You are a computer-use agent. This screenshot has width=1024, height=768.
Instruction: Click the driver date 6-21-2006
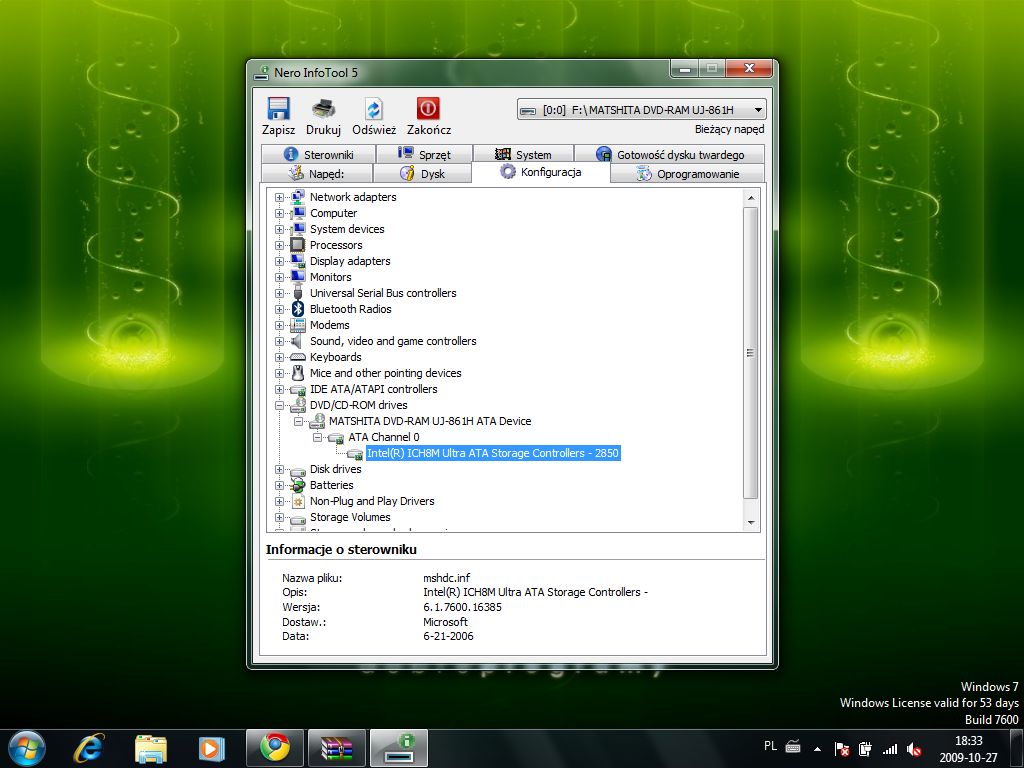pyautogui.click(x=448, y=636)
